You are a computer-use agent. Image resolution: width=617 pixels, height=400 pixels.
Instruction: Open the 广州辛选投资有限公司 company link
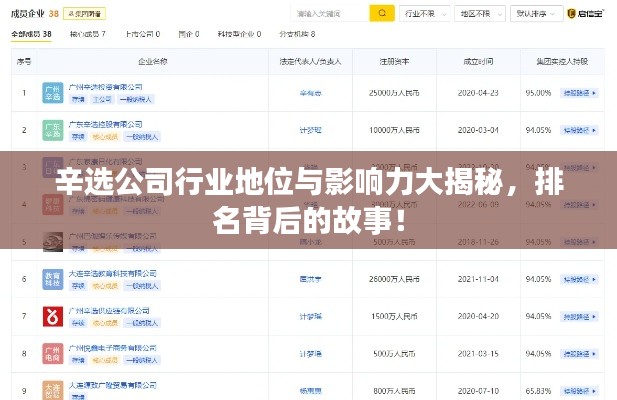[106, 87]
